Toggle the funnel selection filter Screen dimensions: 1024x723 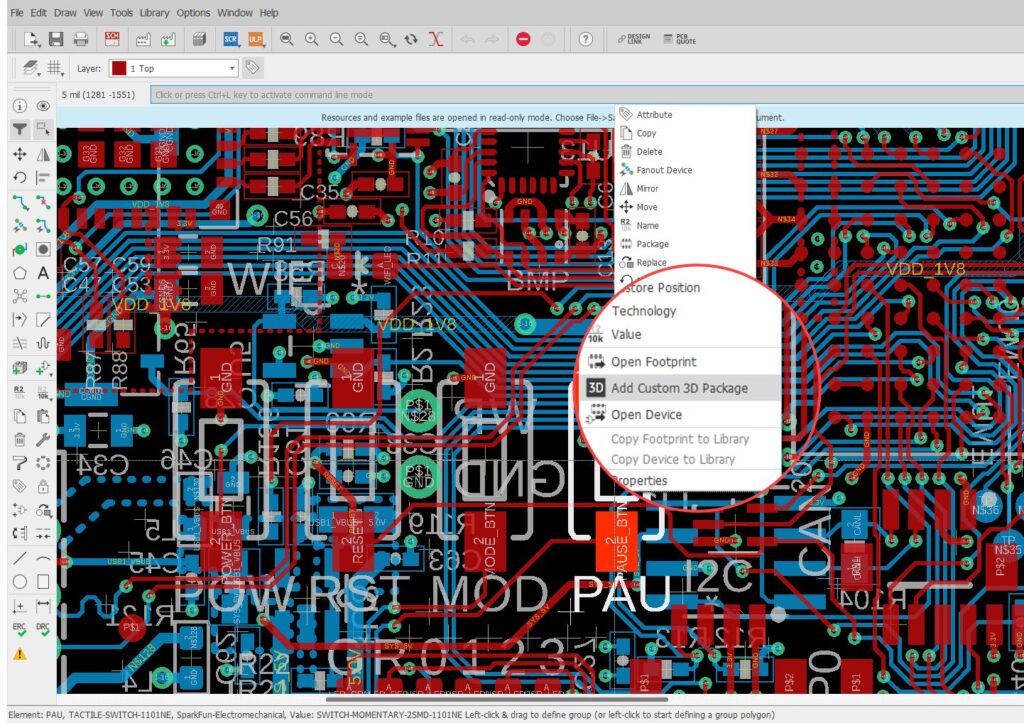pos(19,129)
